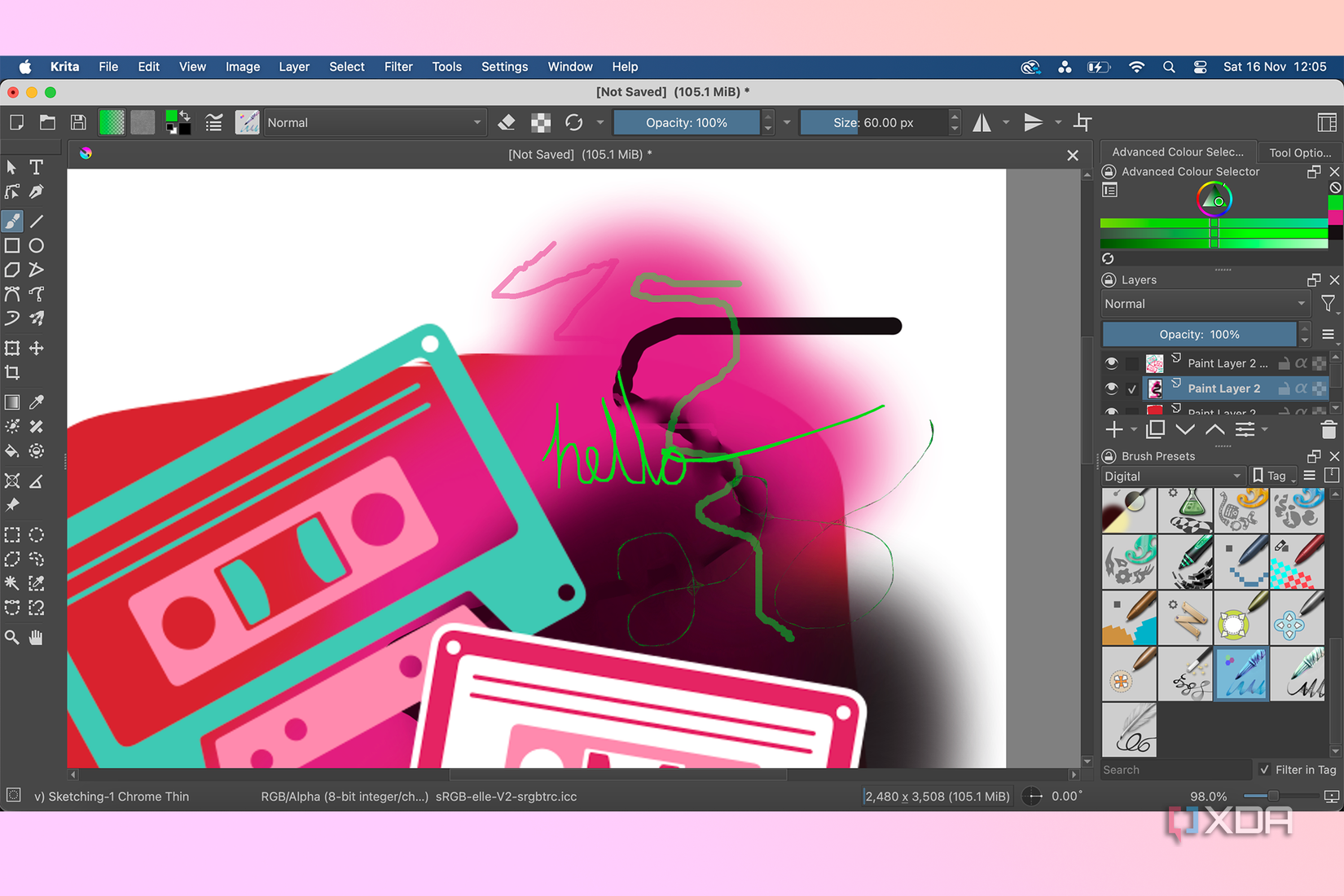Switch to the Tool Options tab
1344x896 pixels.
pyautogui.click(x=1299, y=152)
